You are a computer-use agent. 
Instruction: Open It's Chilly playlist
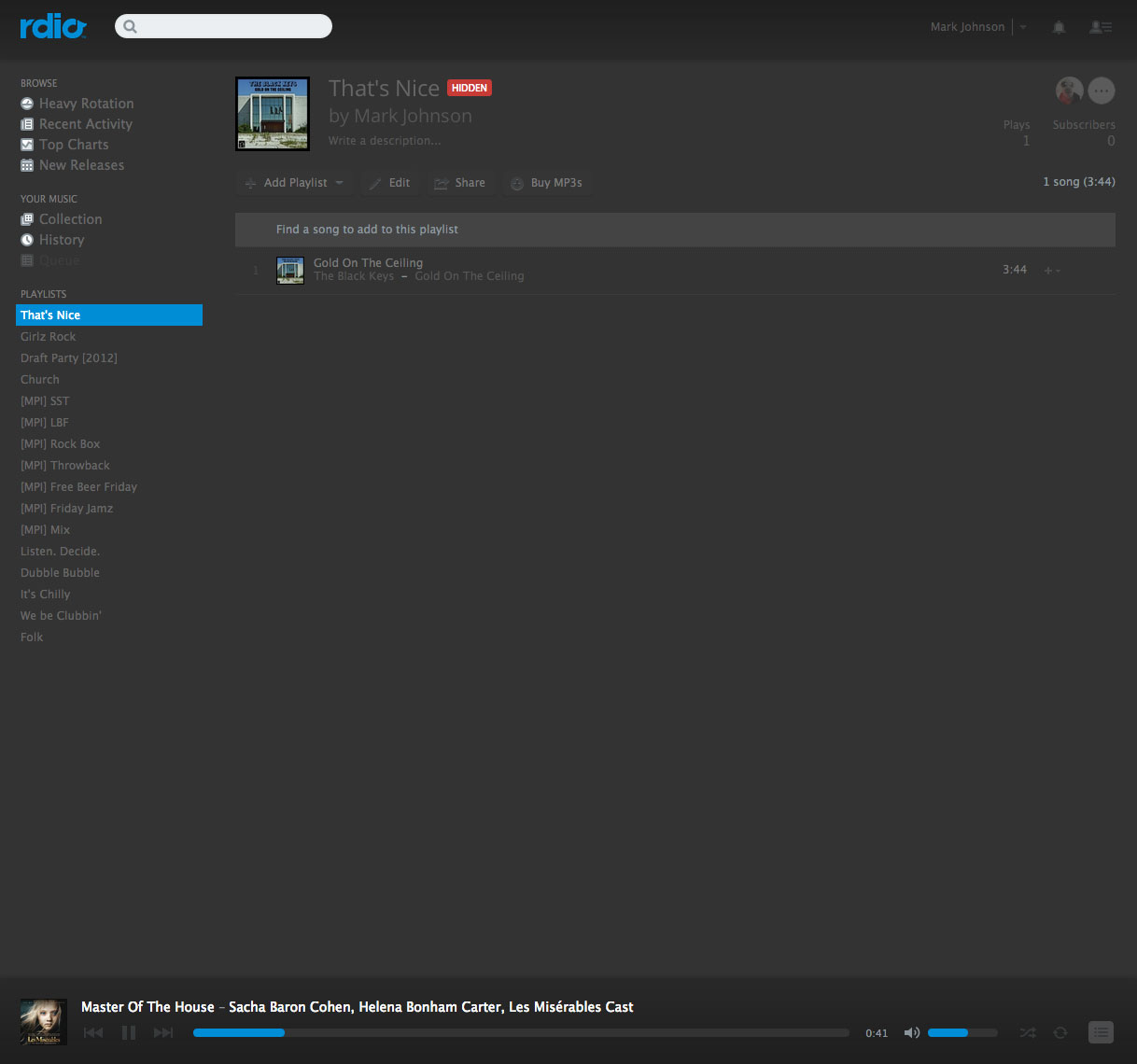click(46, 595)
